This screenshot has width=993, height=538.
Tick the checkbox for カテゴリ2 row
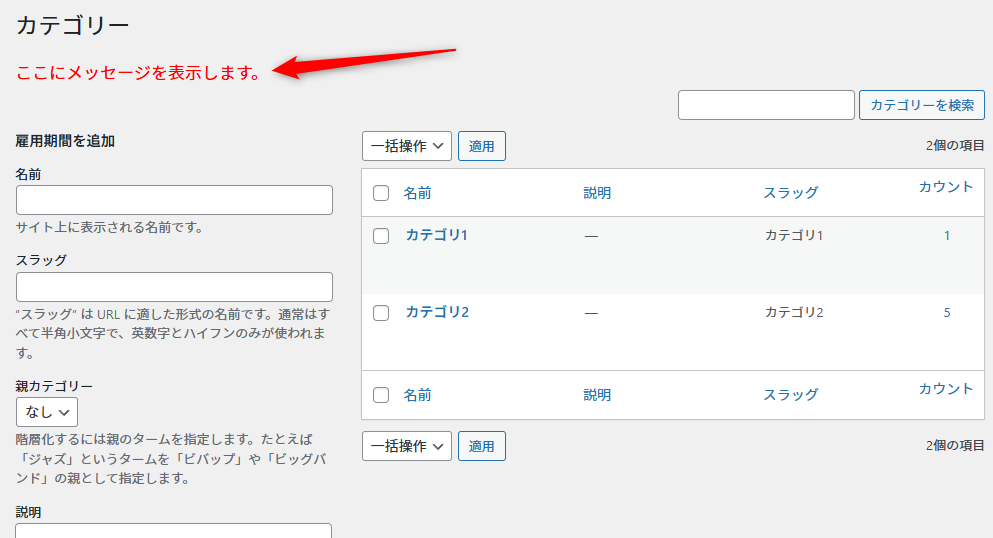381,313
